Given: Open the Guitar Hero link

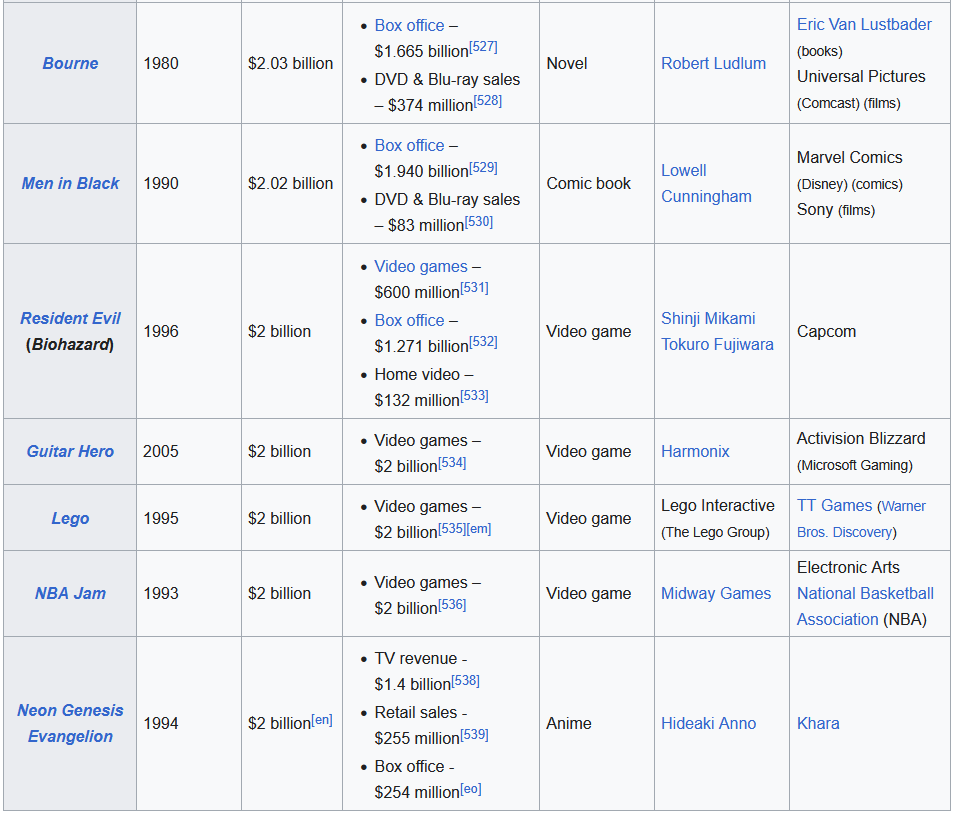Looking at the screenshot, I should 70,451.
